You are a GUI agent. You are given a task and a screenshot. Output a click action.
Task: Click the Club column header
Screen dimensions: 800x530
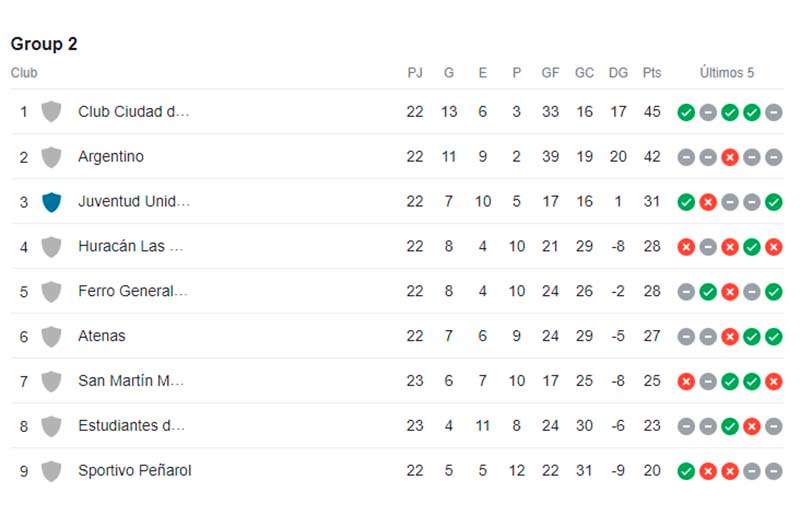click(x=24, y=73)
